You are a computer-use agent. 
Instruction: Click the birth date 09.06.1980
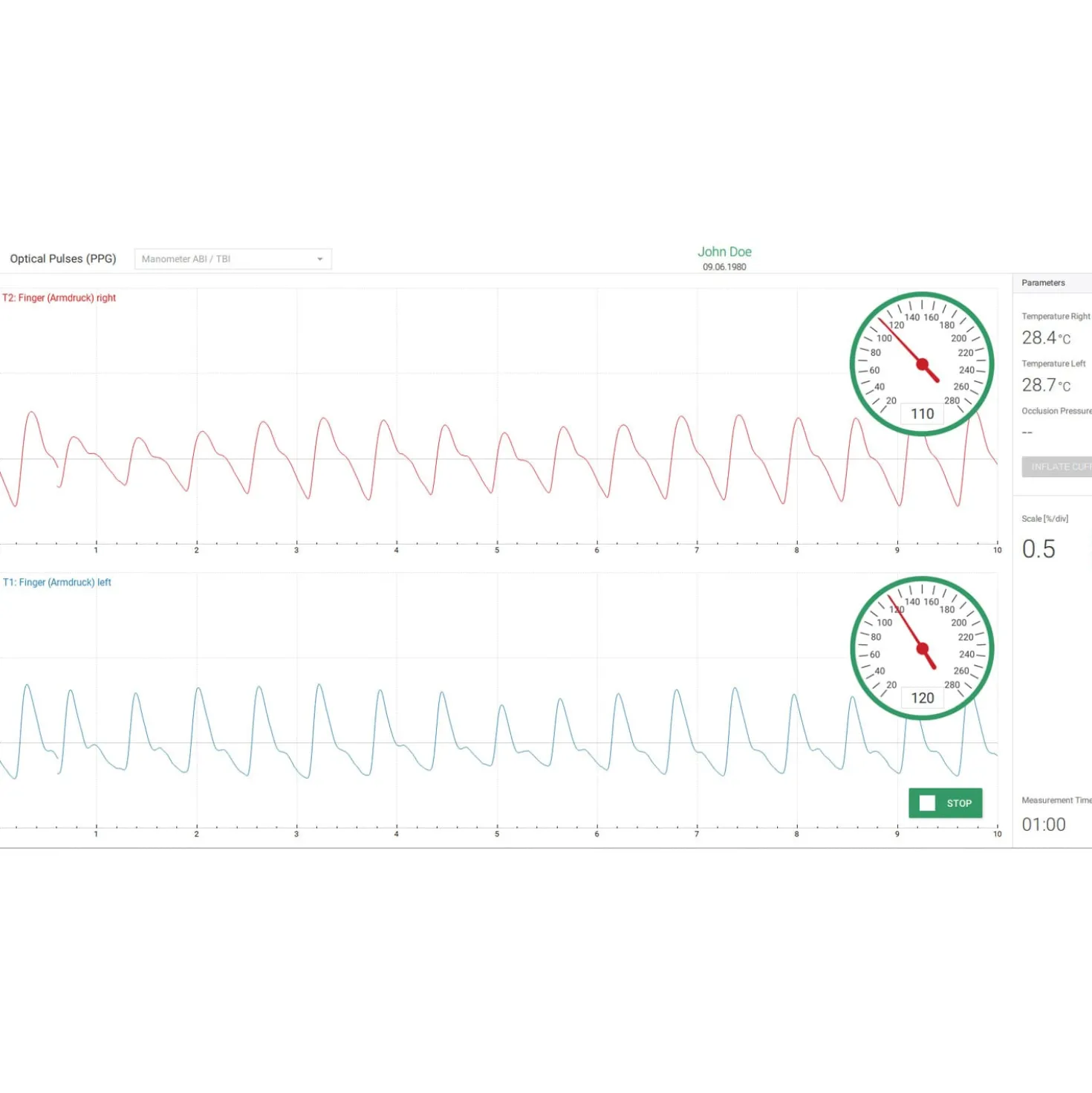tap(724, 267)
